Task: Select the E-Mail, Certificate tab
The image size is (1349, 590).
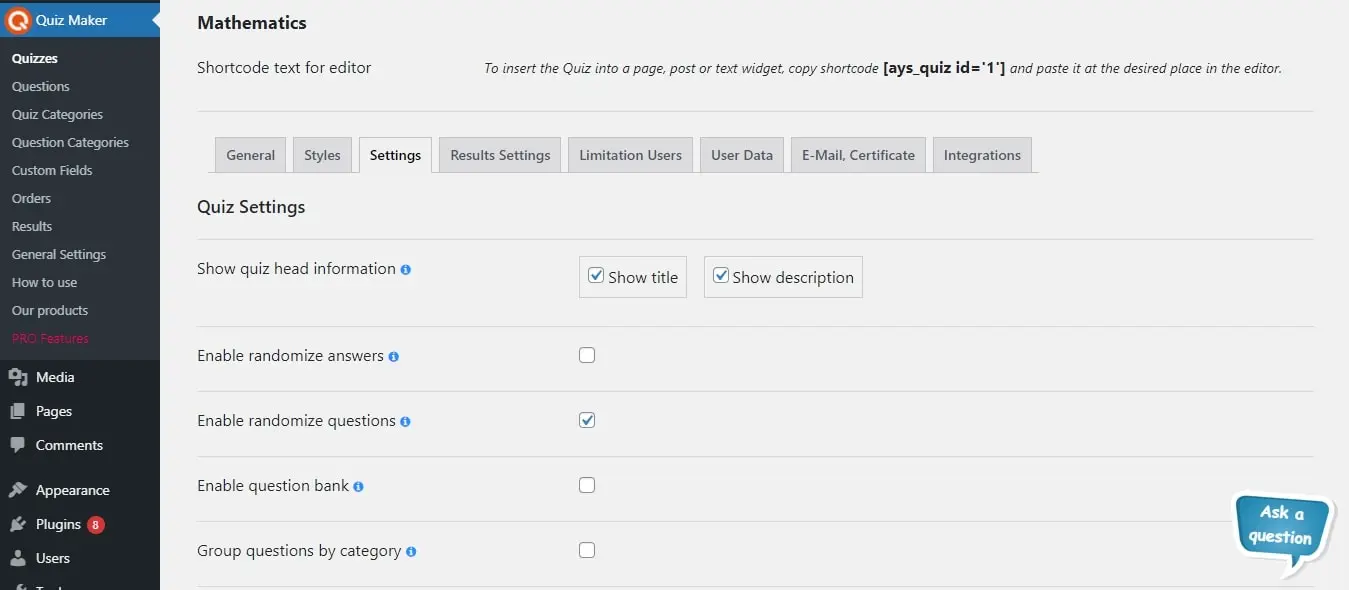Action: 857,155
